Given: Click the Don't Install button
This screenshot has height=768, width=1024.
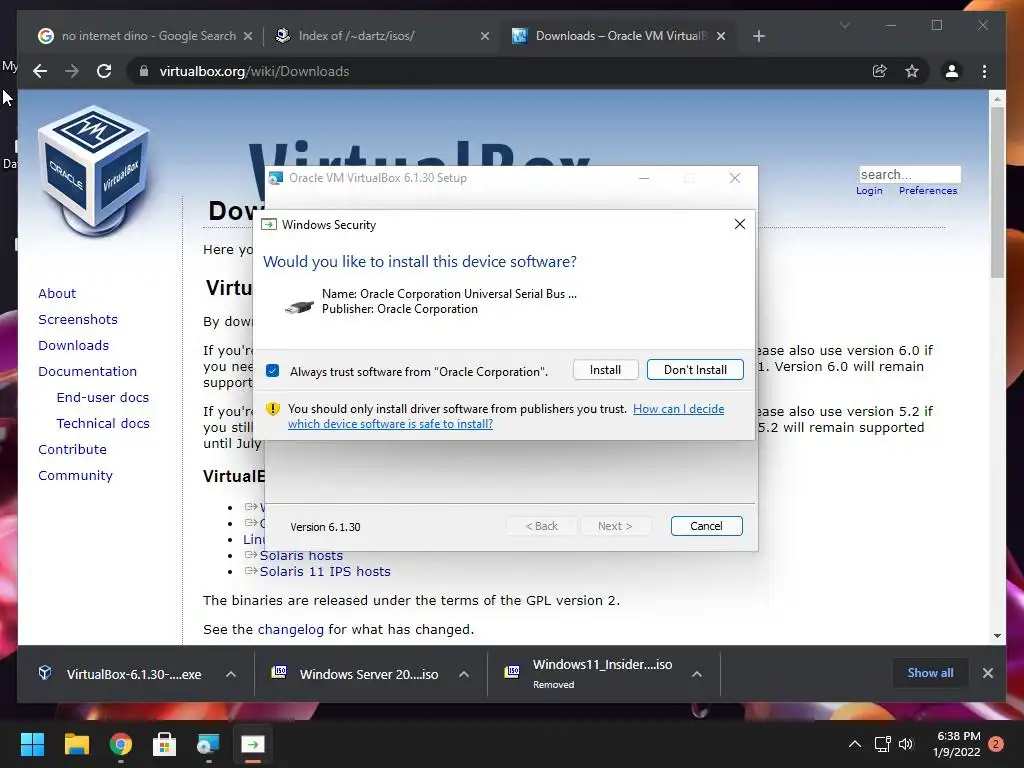Looking at the screenshot, I should point(695,370).
